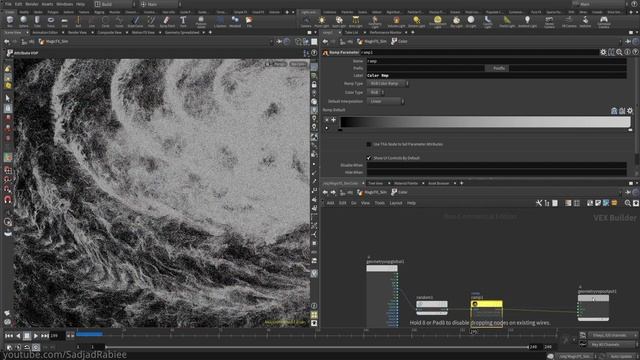
Task: Open the Default Interpolation dropdown
Action: [x=385, y=101]
